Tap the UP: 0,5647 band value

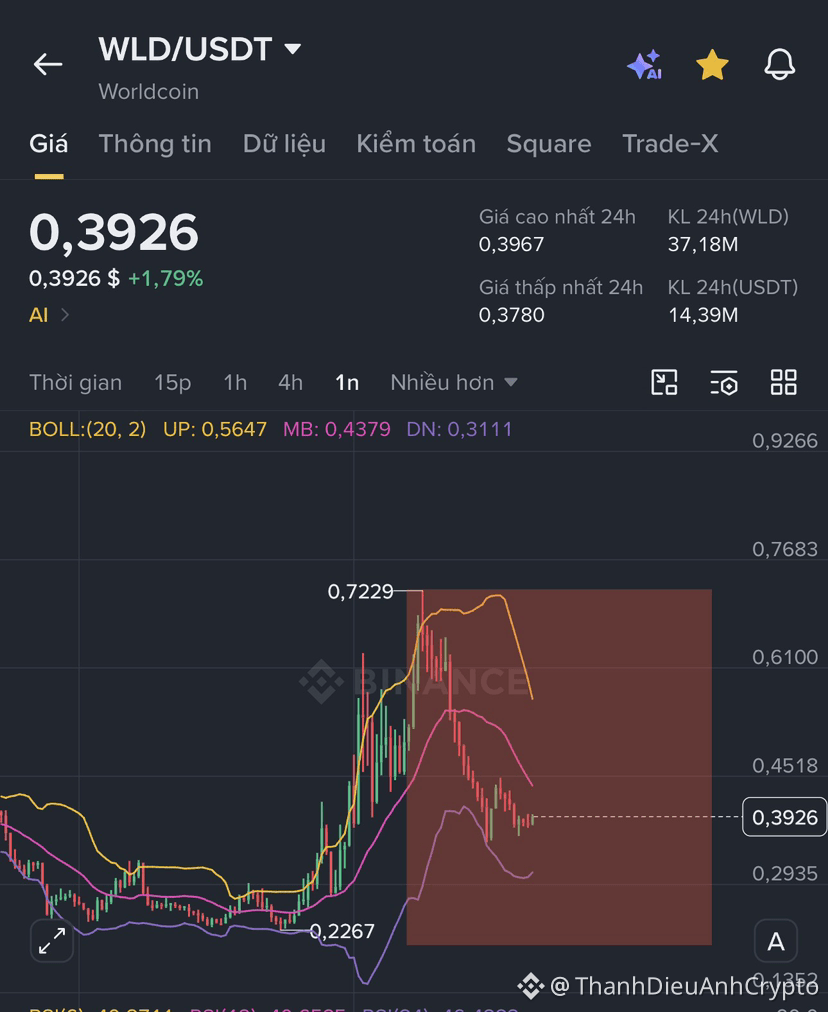coord(215,429)
